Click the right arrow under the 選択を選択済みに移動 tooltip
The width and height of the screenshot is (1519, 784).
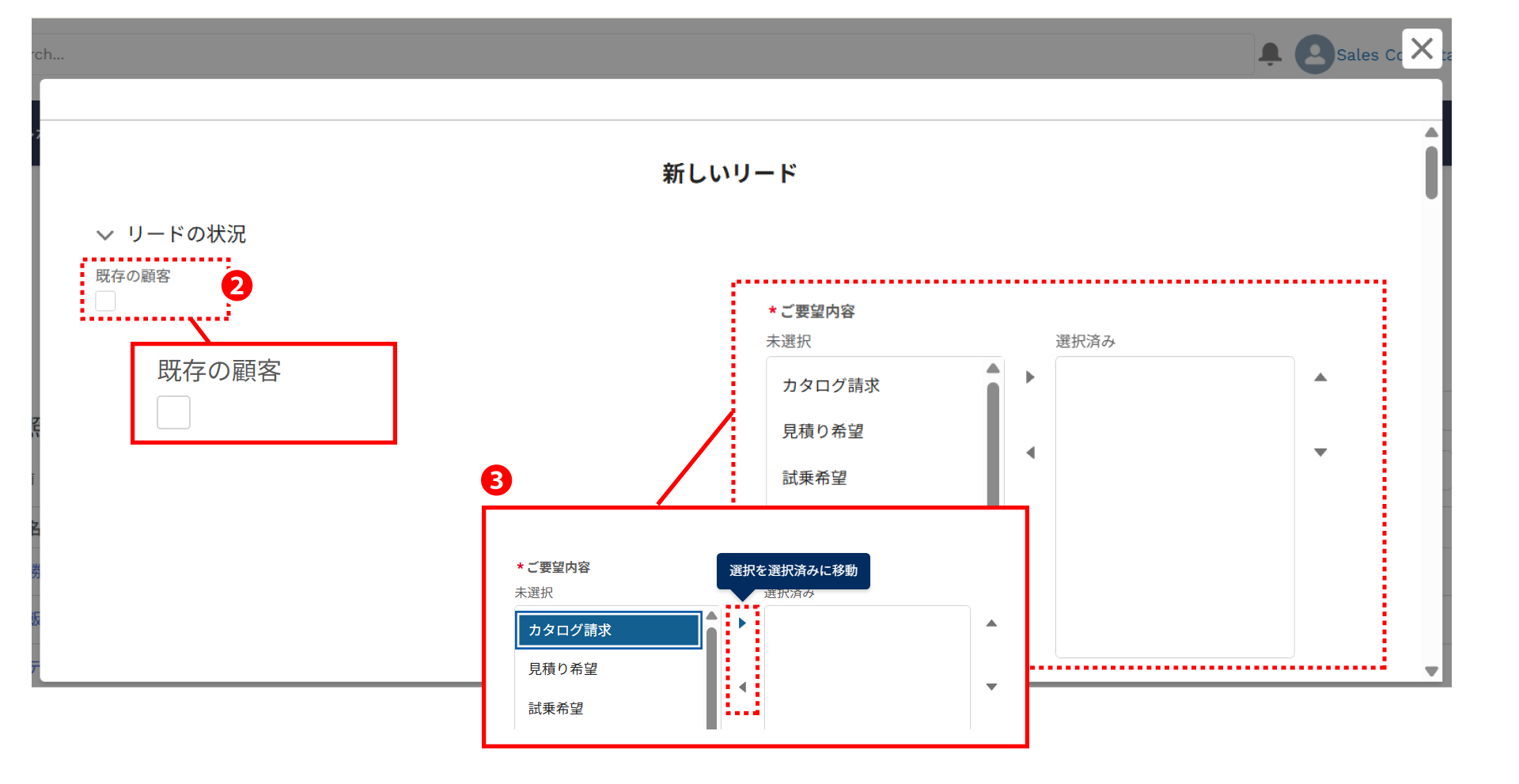point(742,623)
